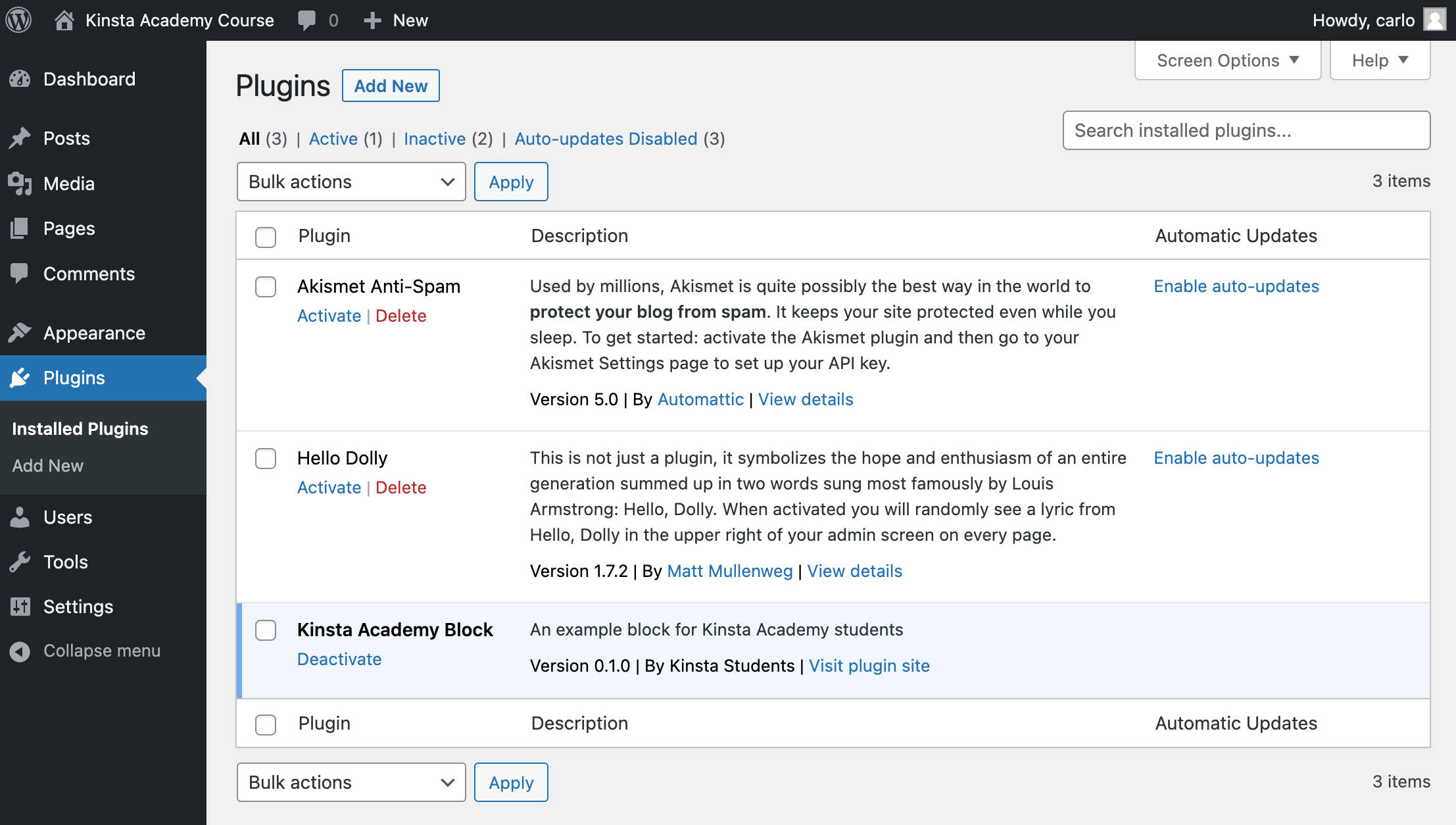Screen dimensions: 1456x825
Task: Check the Hello Dolly checkbox
Action: pos(266,458)
